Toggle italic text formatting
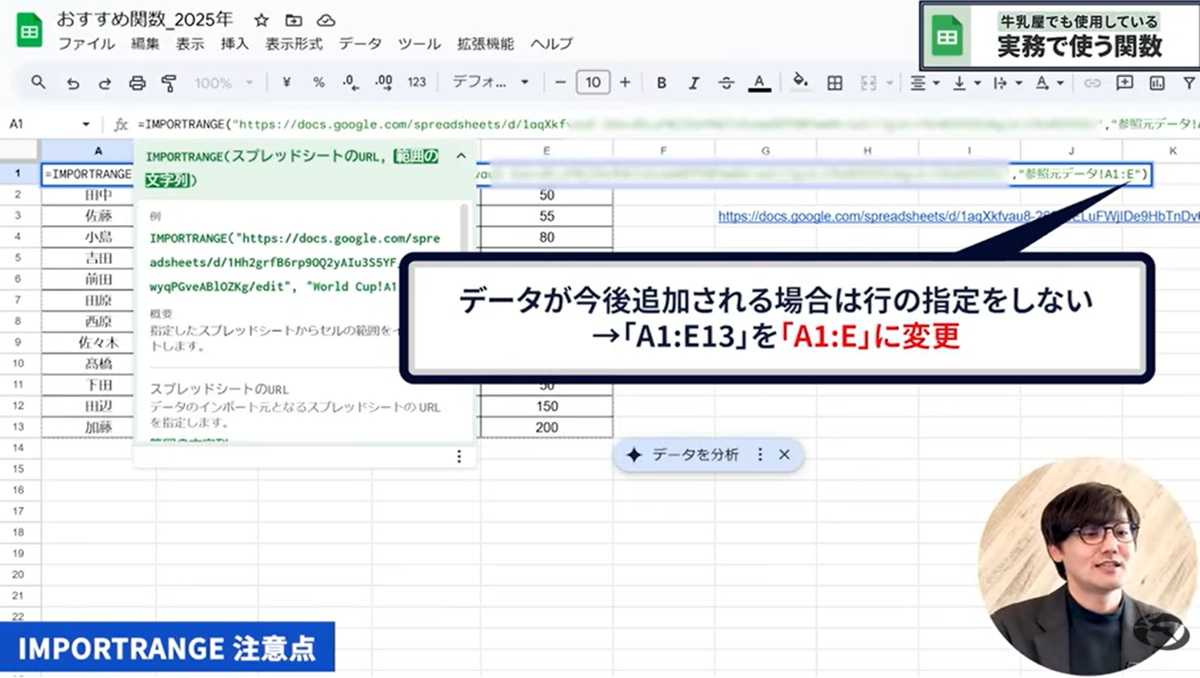Screen dimensions: 1200x678 pyautogui.click(x=693, y=83)
